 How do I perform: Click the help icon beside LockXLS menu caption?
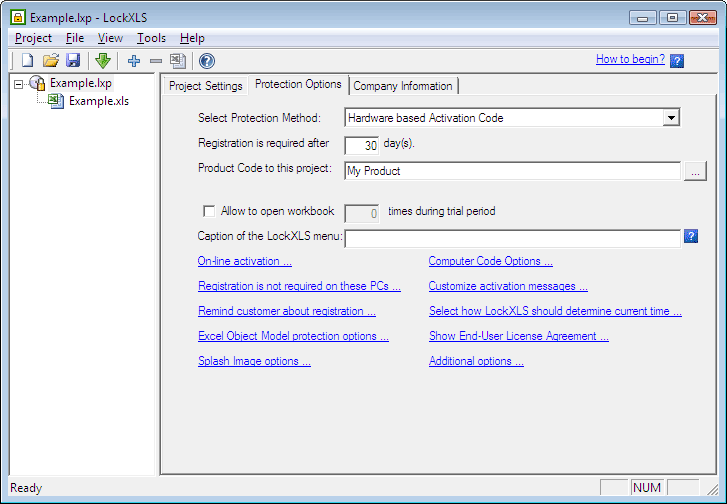(691, 237)
